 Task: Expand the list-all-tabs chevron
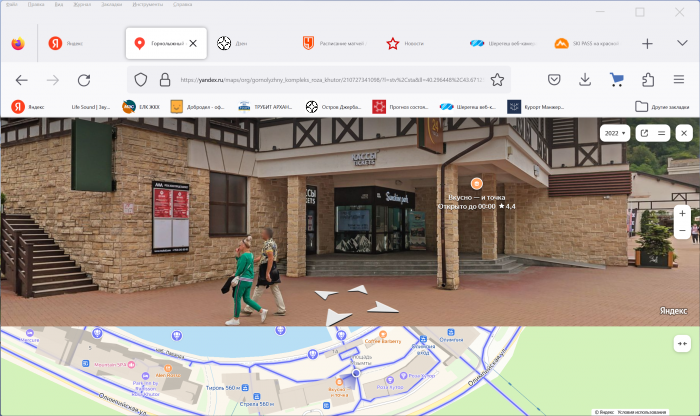(682, 43)
